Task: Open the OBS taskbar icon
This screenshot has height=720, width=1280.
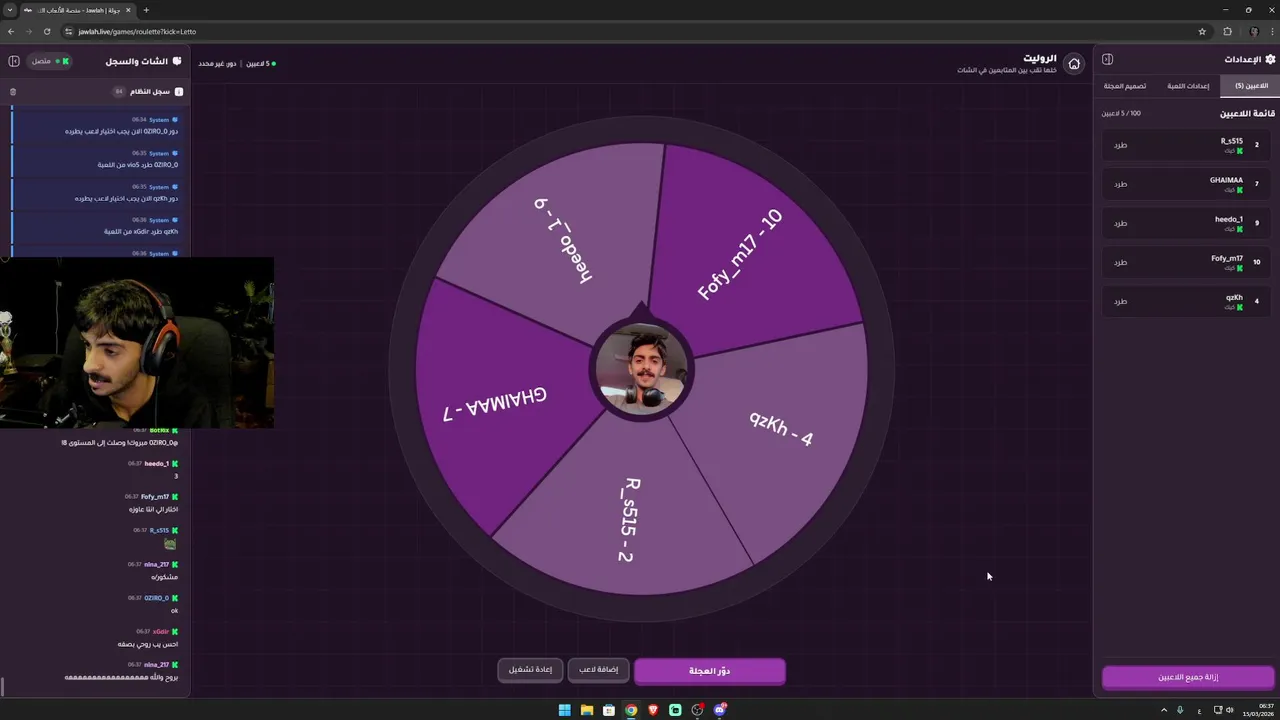Action: click(698, 710)
